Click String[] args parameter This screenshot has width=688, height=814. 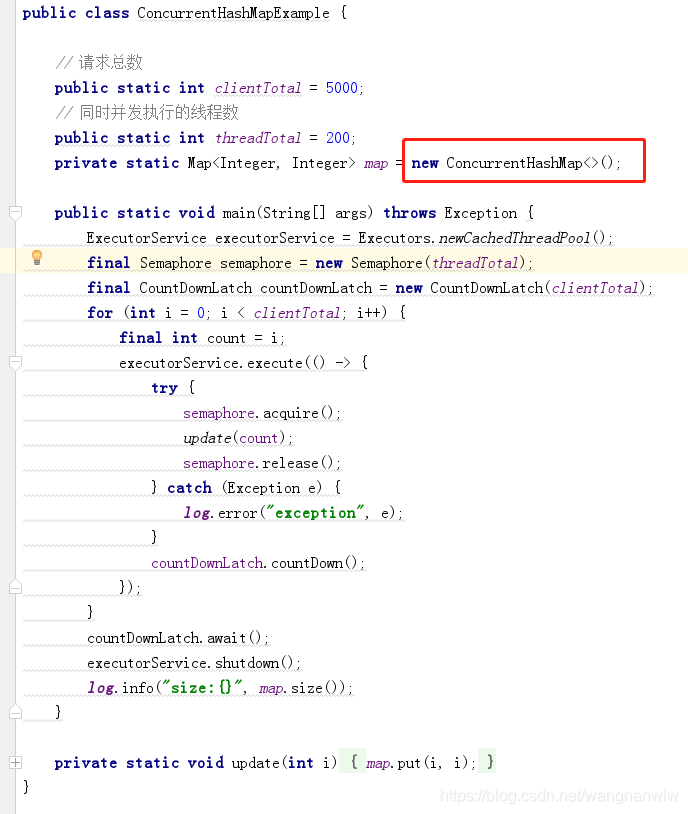tap(317, 213)
